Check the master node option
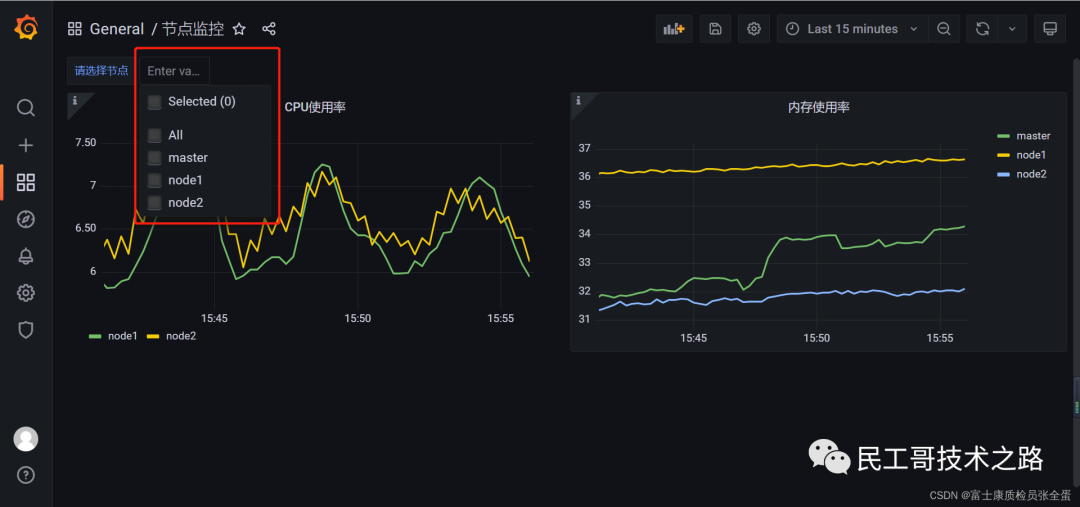The image size is (1080, 507). coord(155,158)
